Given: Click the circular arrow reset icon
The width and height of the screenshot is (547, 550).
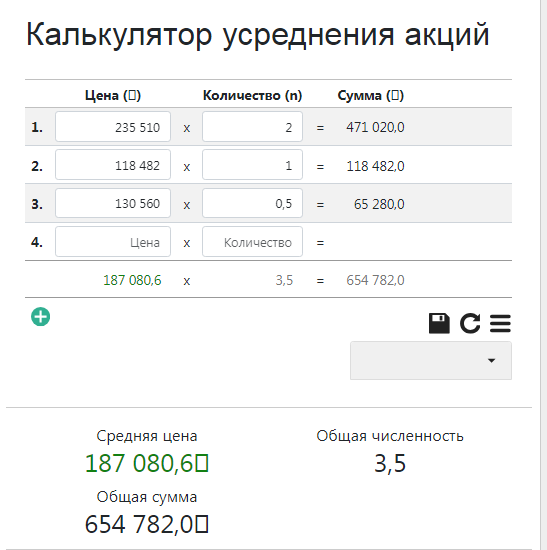Looking at the screenshot, I should click(x=470, y=323).
